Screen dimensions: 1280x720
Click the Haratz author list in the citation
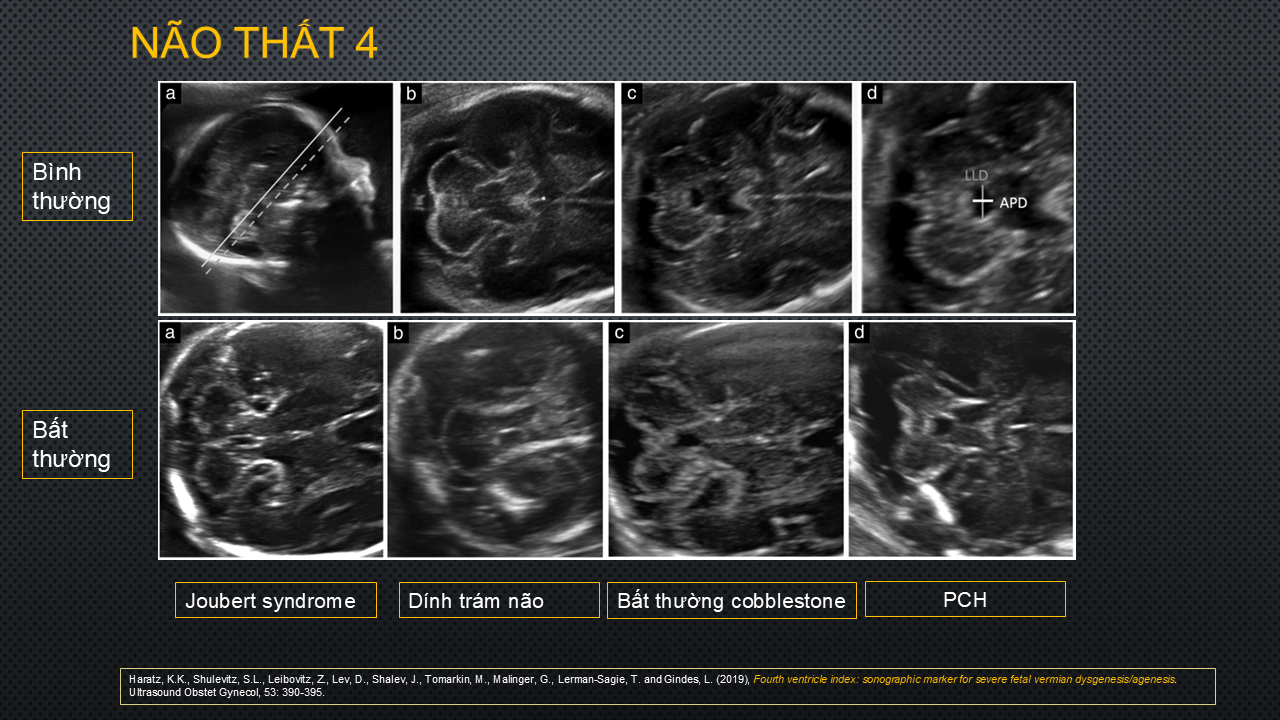point(420,679)
